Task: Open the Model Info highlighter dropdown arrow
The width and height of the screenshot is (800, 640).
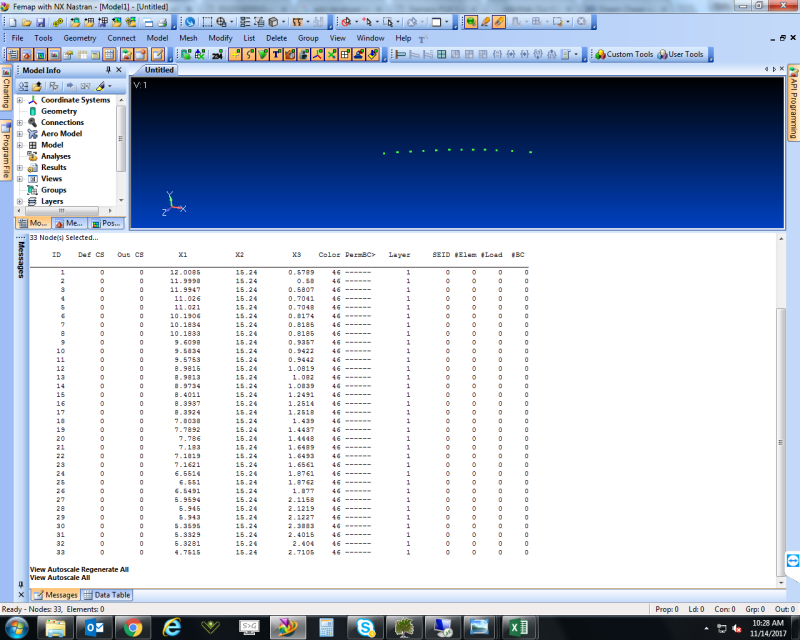Action: [110, 86]
